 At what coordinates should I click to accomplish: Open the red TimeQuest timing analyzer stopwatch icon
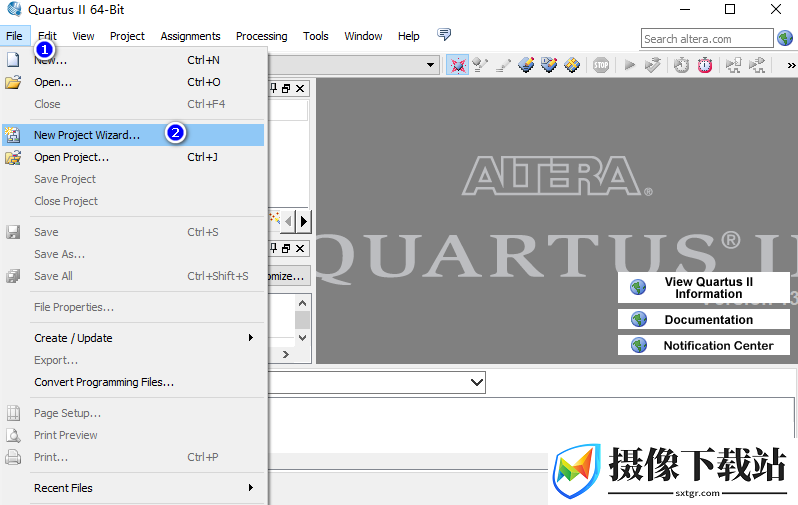pos(705,65)
